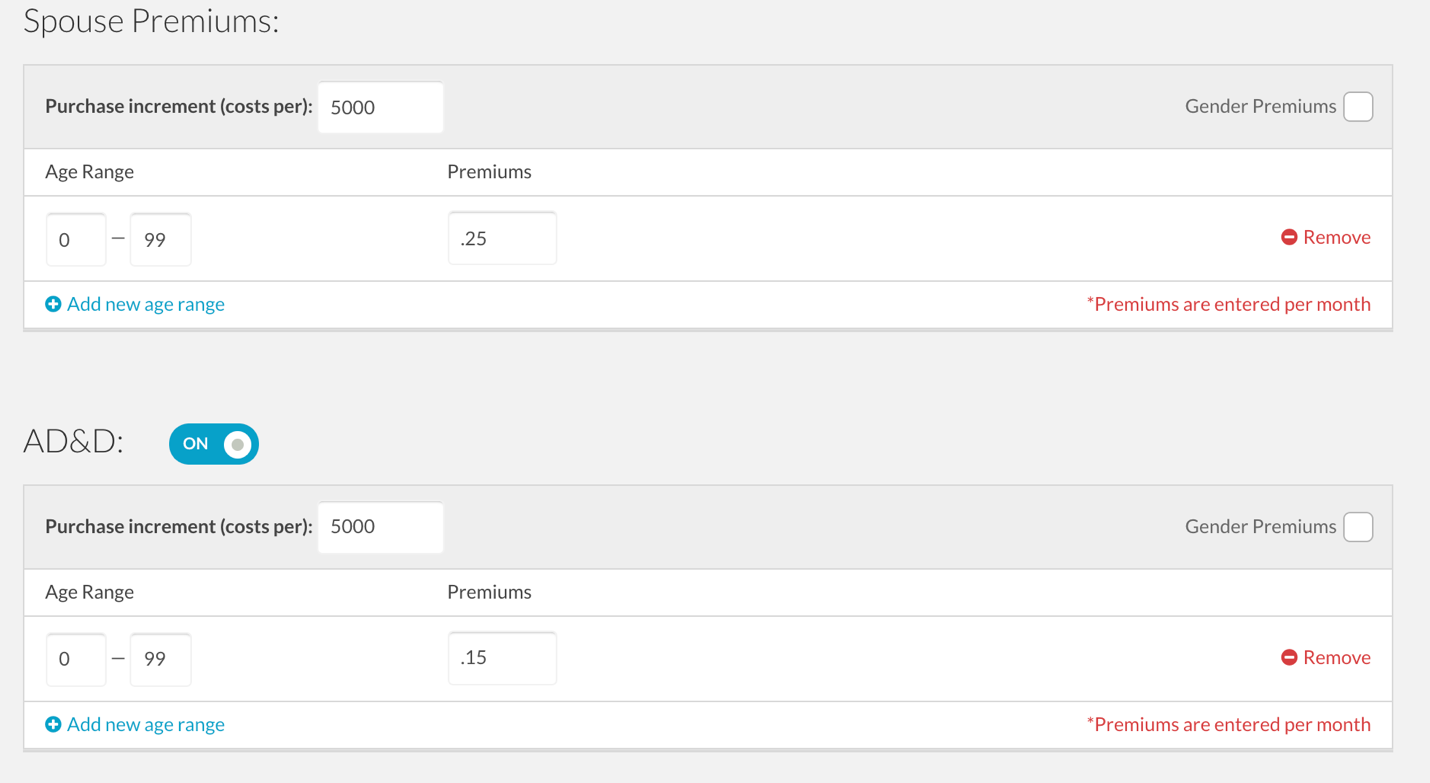Image resolution: width=1430 pixels, height=783 pixels.
Task: Click AD&D minimum age field showing 0
Action: coord(76,659)
